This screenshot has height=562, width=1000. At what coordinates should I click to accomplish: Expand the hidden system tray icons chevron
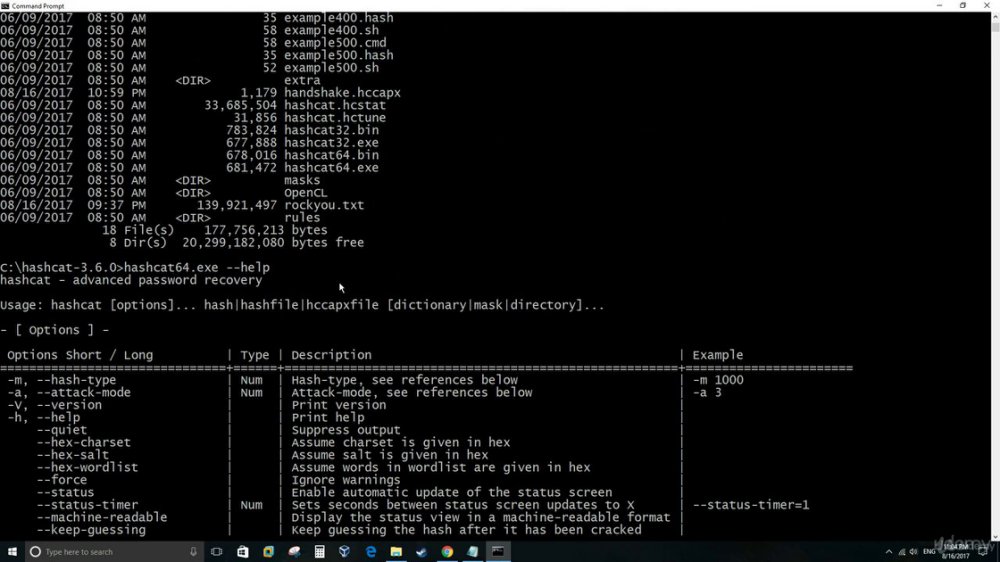tap(889, 552)
